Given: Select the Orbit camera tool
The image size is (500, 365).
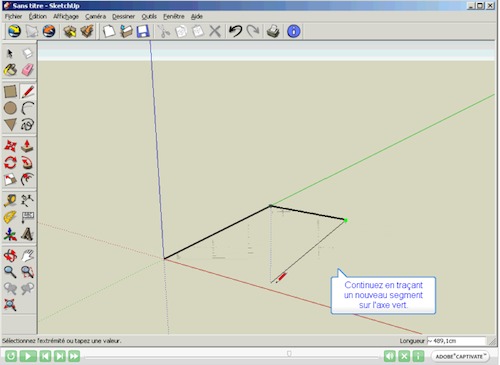Looking at the screenshot, I should (10, 256).
